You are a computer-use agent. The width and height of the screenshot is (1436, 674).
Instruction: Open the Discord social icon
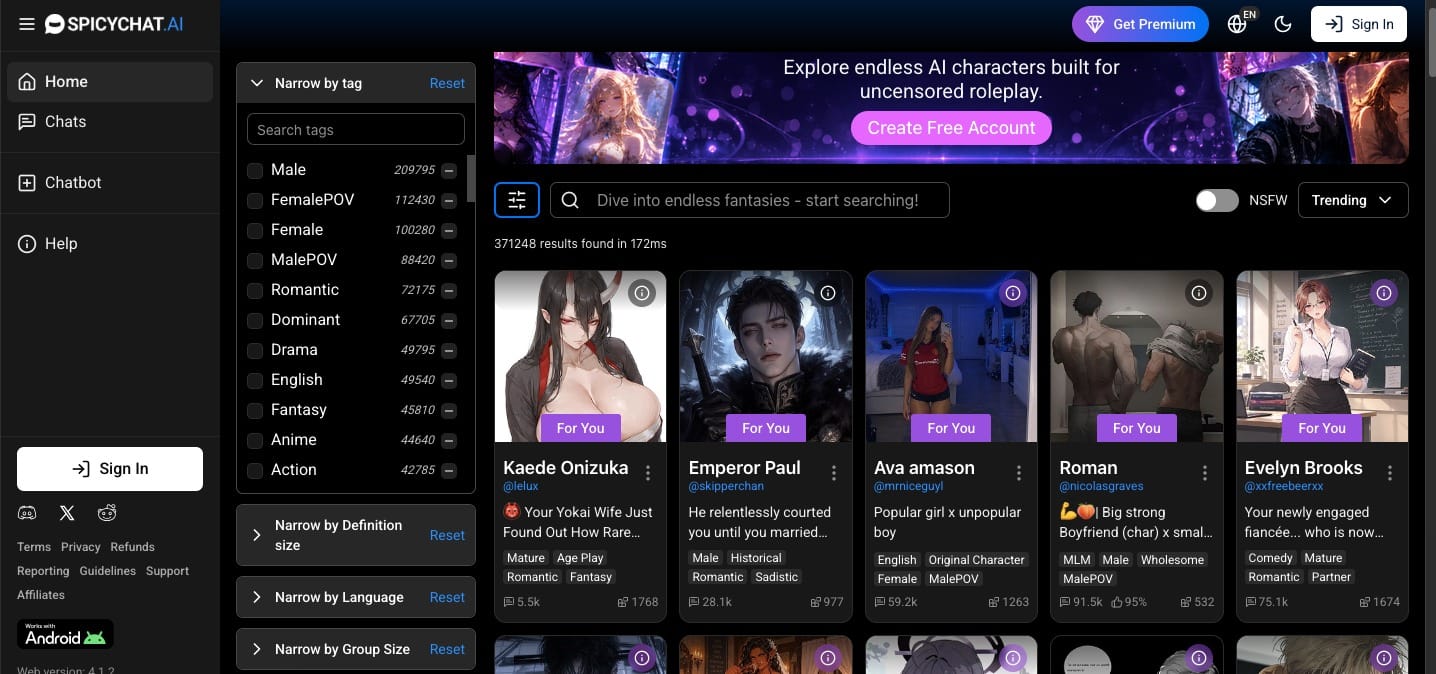27,513
